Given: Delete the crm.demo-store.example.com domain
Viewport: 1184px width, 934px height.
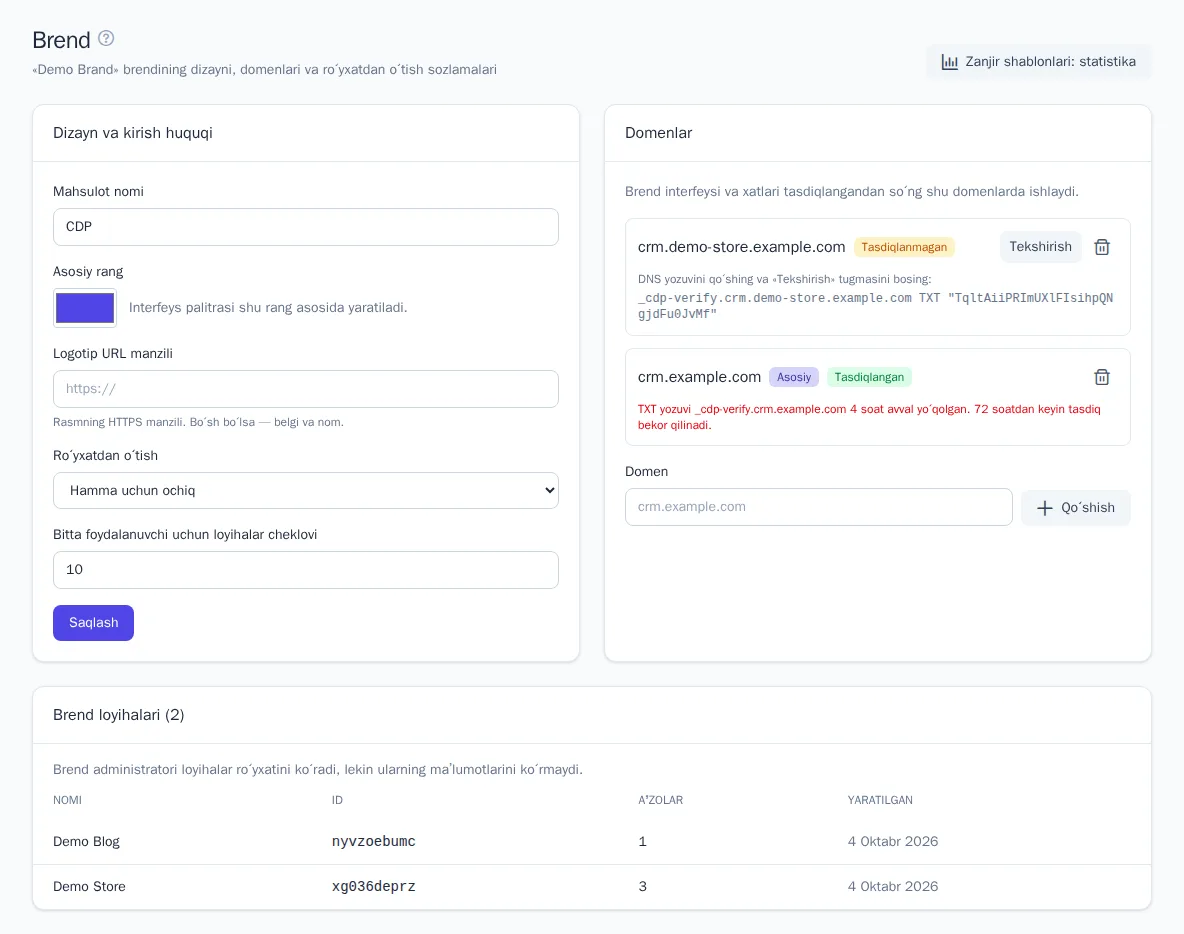Looking at the screenshot, I should tap(1102, 247).
